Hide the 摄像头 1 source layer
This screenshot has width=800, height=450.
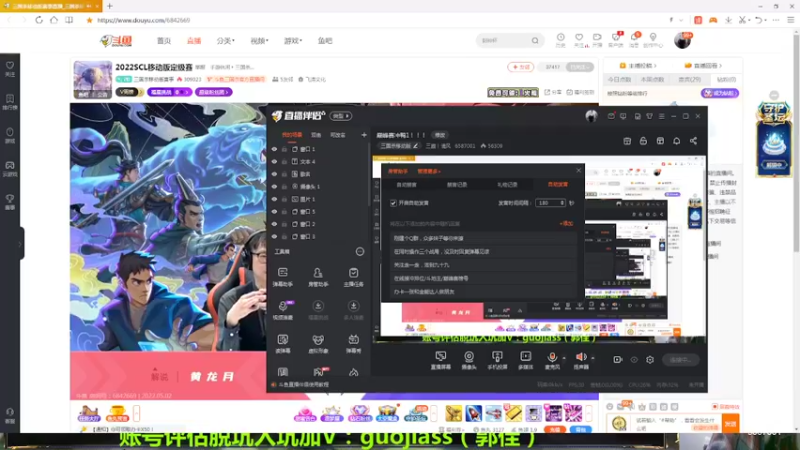pyautogui.click(x=274, y=187)
